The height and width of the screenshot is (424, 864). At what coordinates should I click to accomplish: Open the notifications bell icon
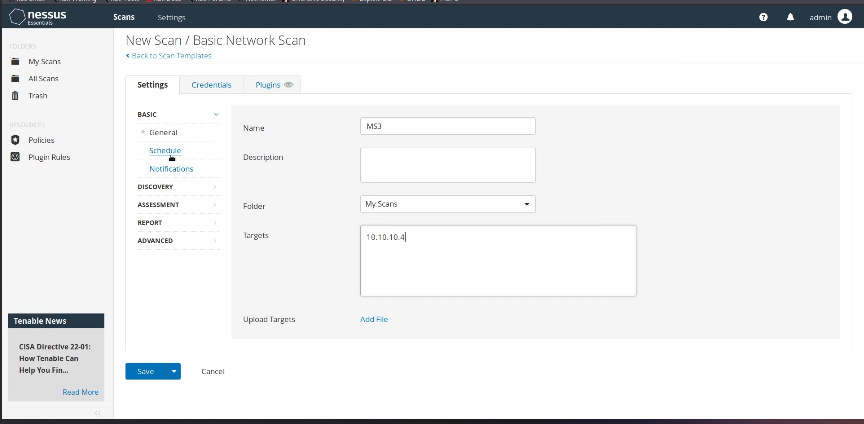click(x=790, y=17)
